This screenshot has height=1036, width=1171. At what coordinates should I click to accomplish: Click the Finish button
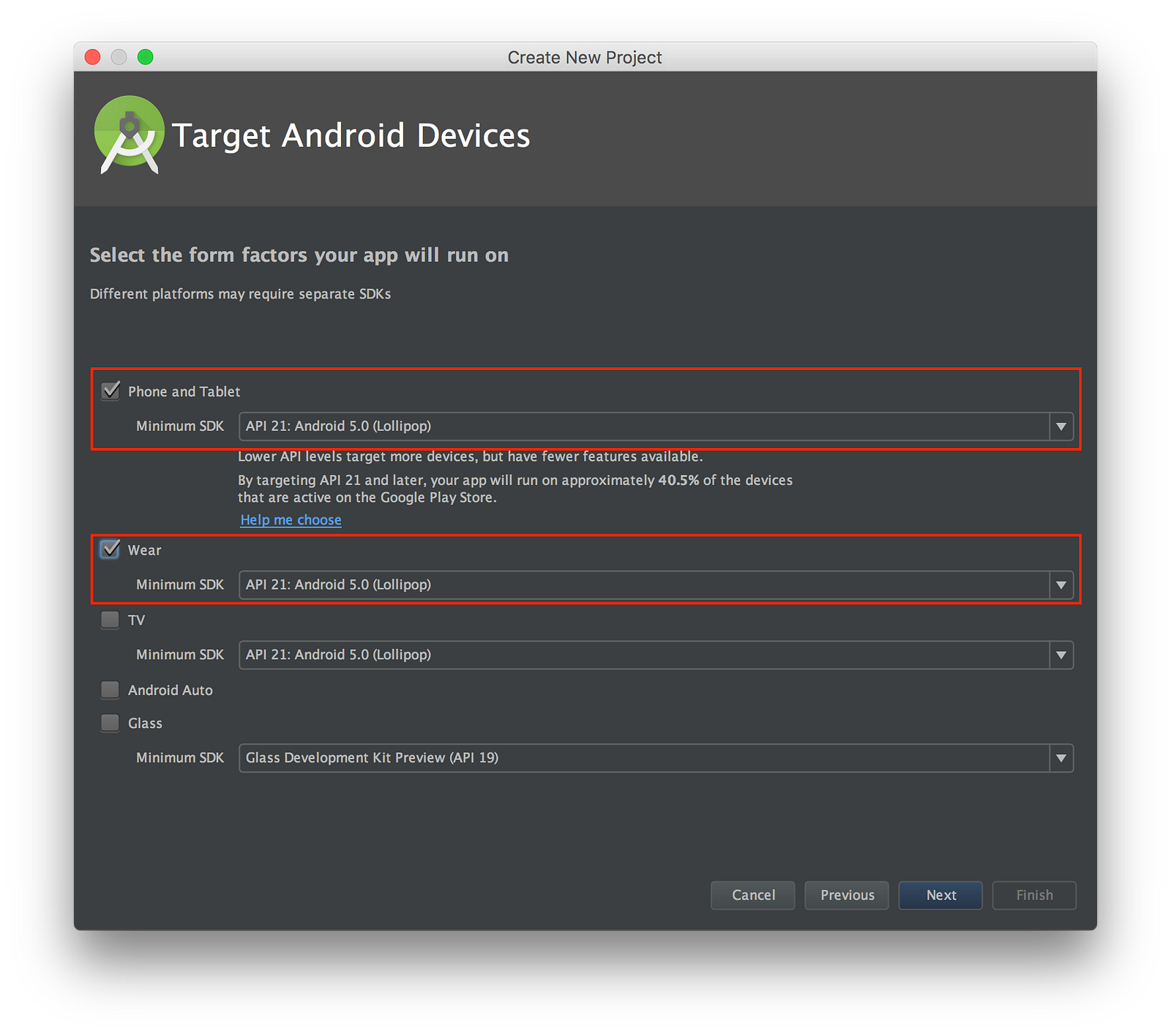pyautogui.click(x=1034, y=895)
